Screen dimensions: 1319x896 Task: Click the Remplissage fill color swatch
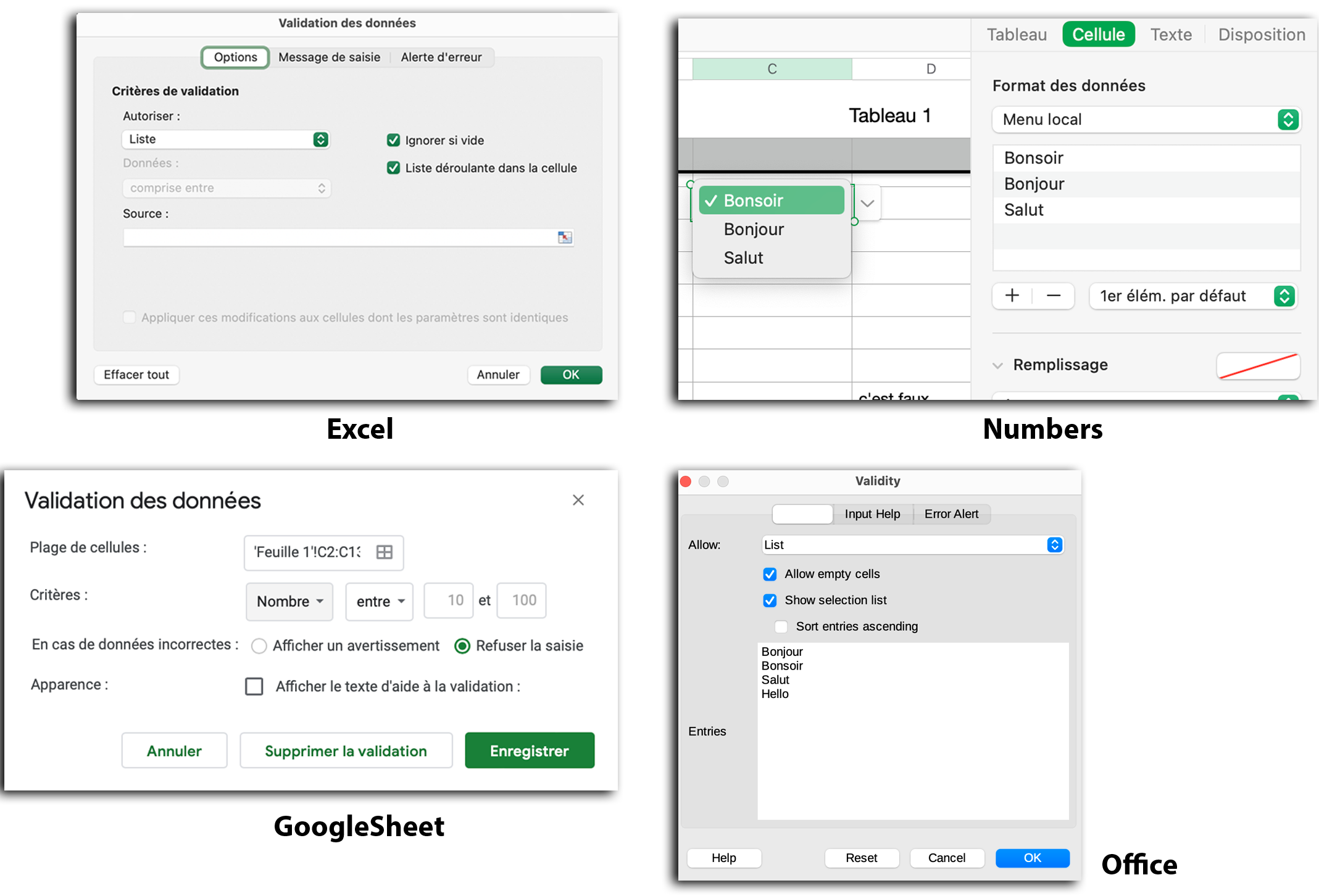(1258, 365)
